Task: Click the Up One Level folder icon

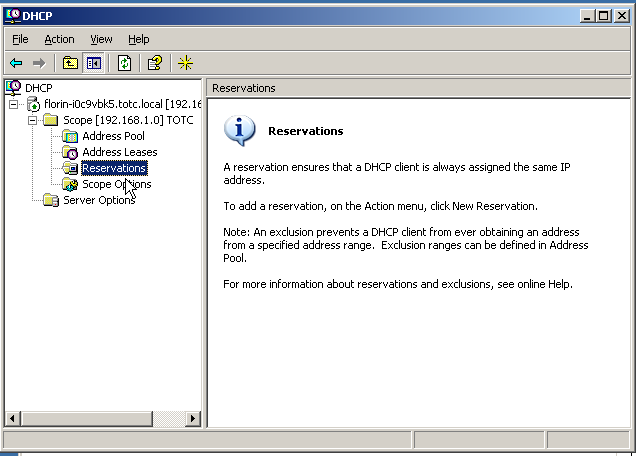Action: [70, 63]
